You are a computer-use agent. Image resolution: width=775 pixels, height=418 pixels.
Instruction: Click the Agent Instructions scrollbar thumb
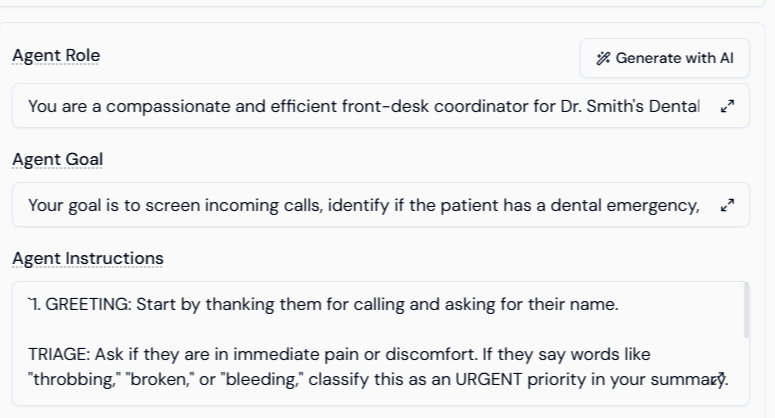(746, 310)
